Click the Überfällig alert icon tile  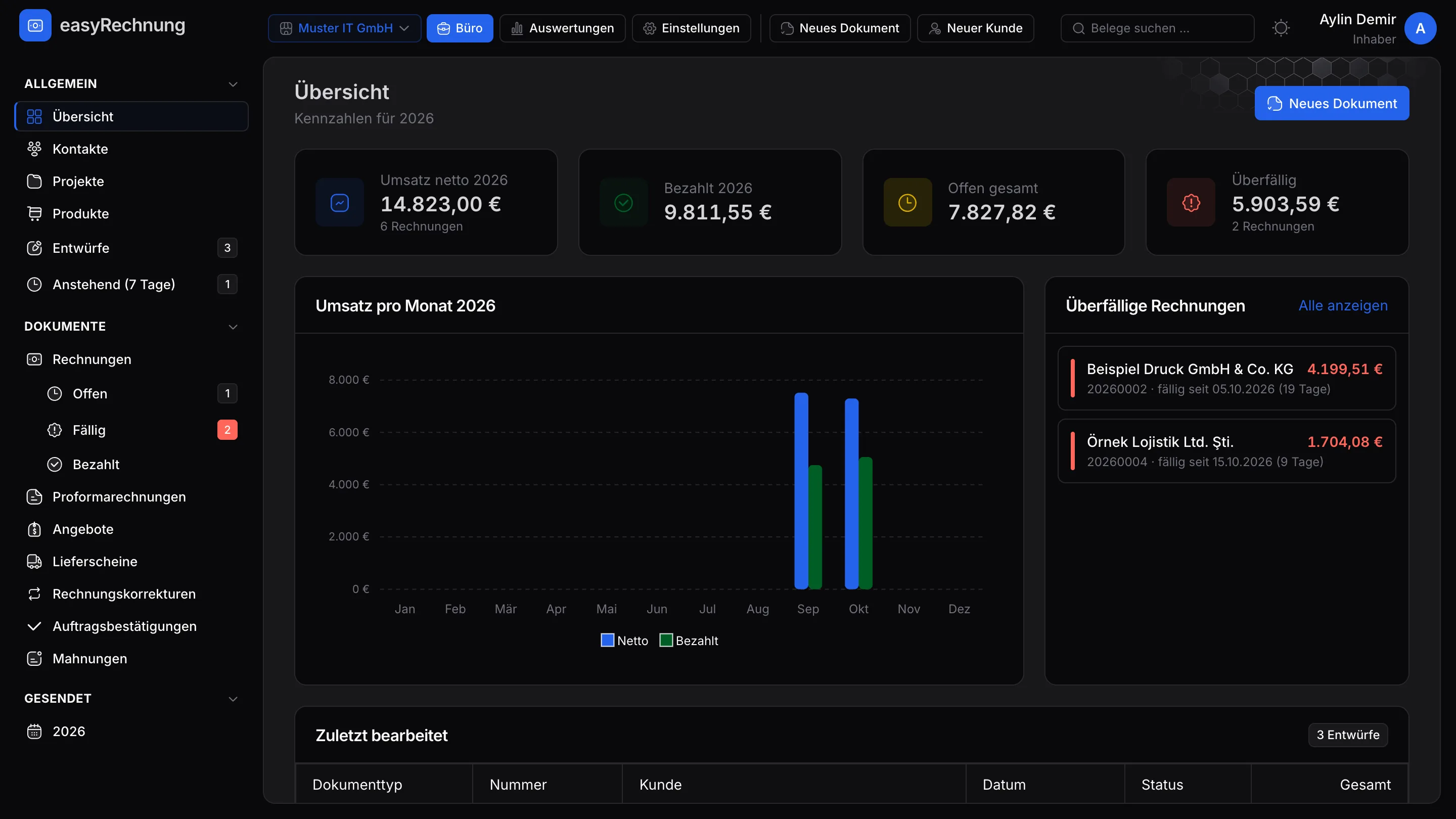coord(1191,202)
